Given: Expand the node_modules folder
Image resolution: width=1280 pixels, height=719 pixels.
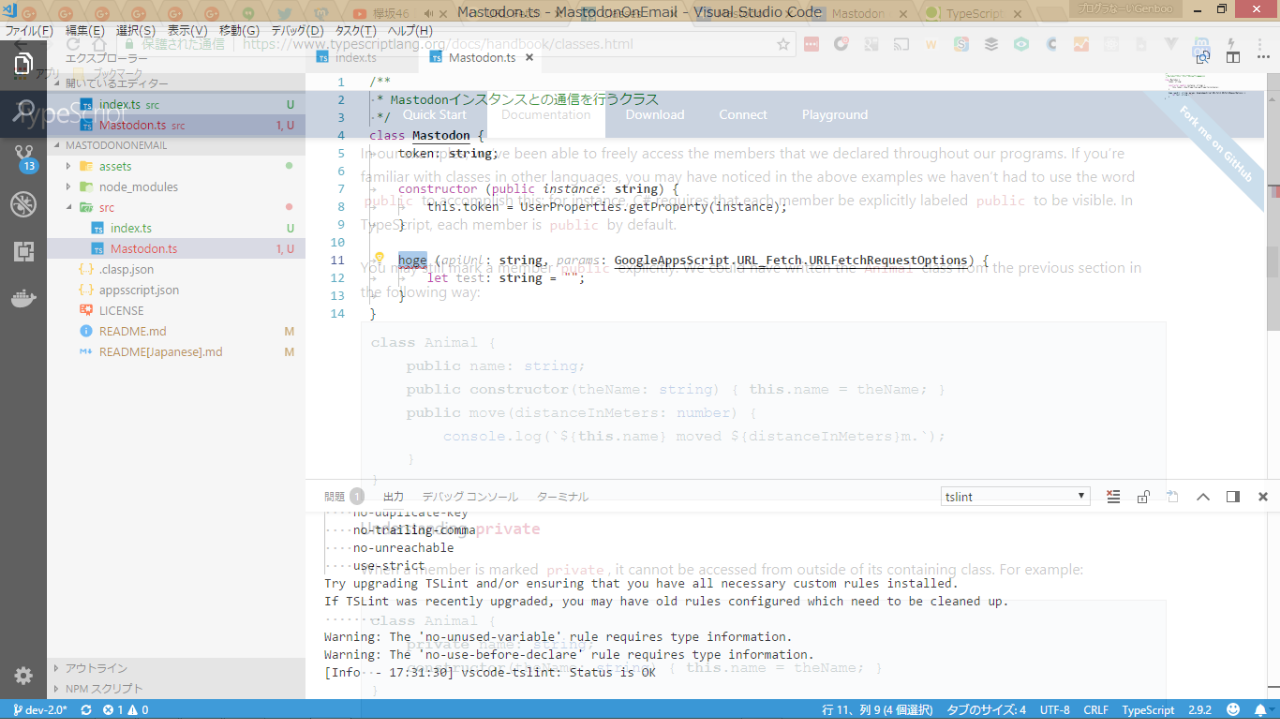Looking at the screenshot, I should (137, 187).
